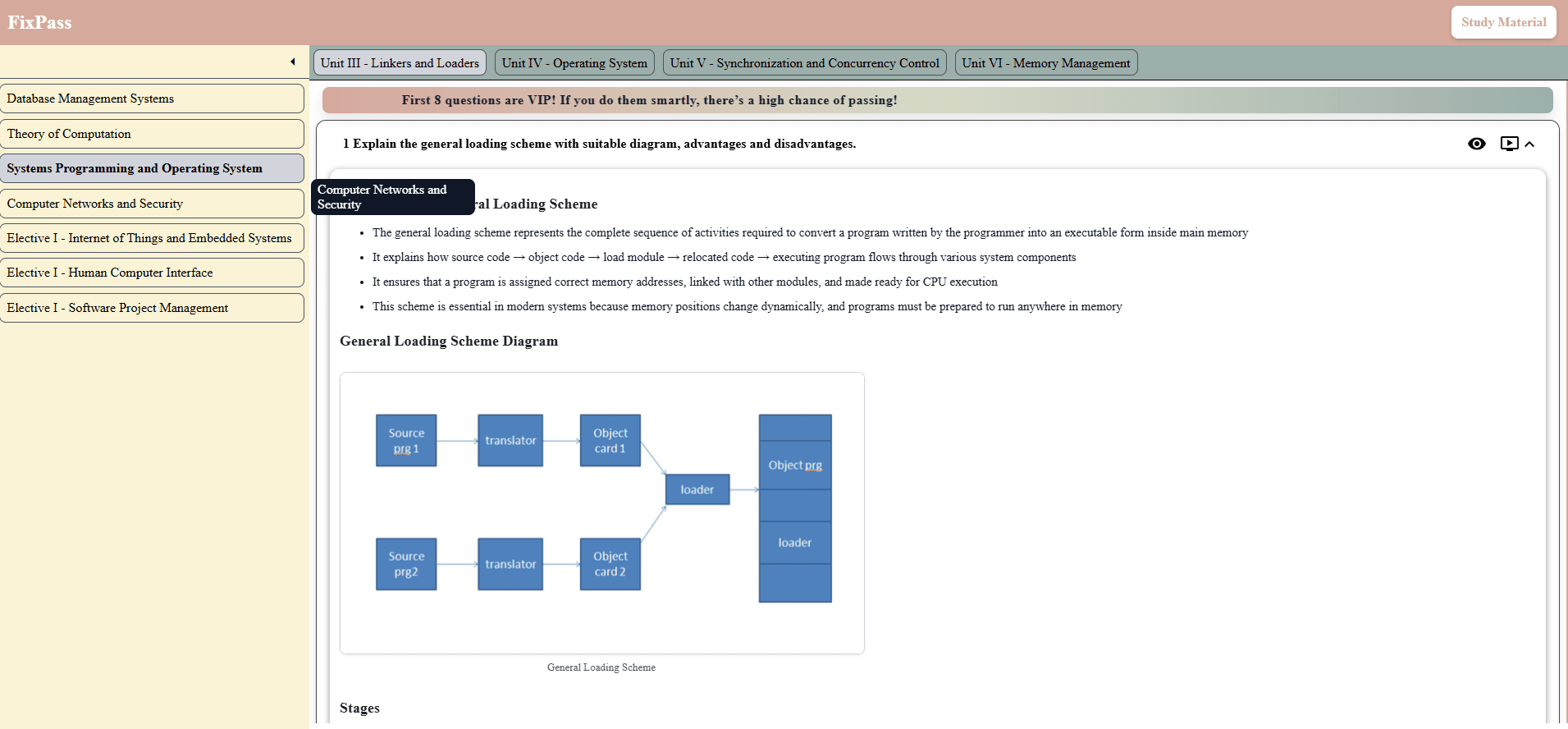Click the eye icon on question 1

pyautogui.click(x=1476, y=144)
